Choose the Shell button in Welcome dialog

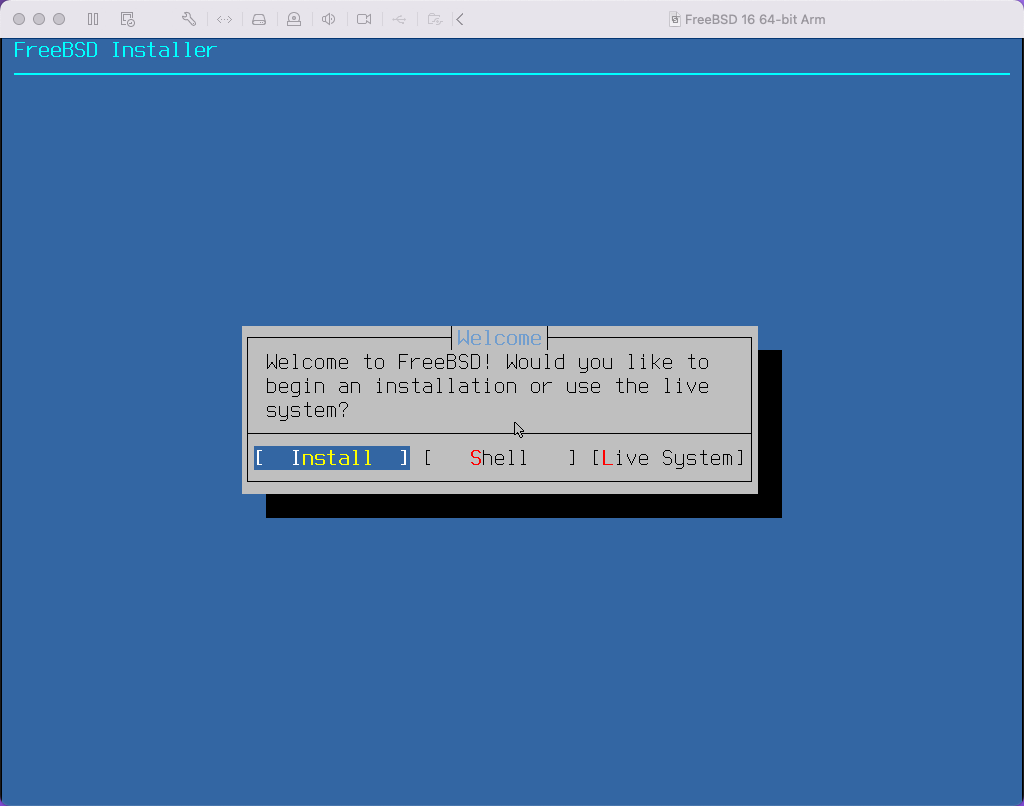pos(500,458)
